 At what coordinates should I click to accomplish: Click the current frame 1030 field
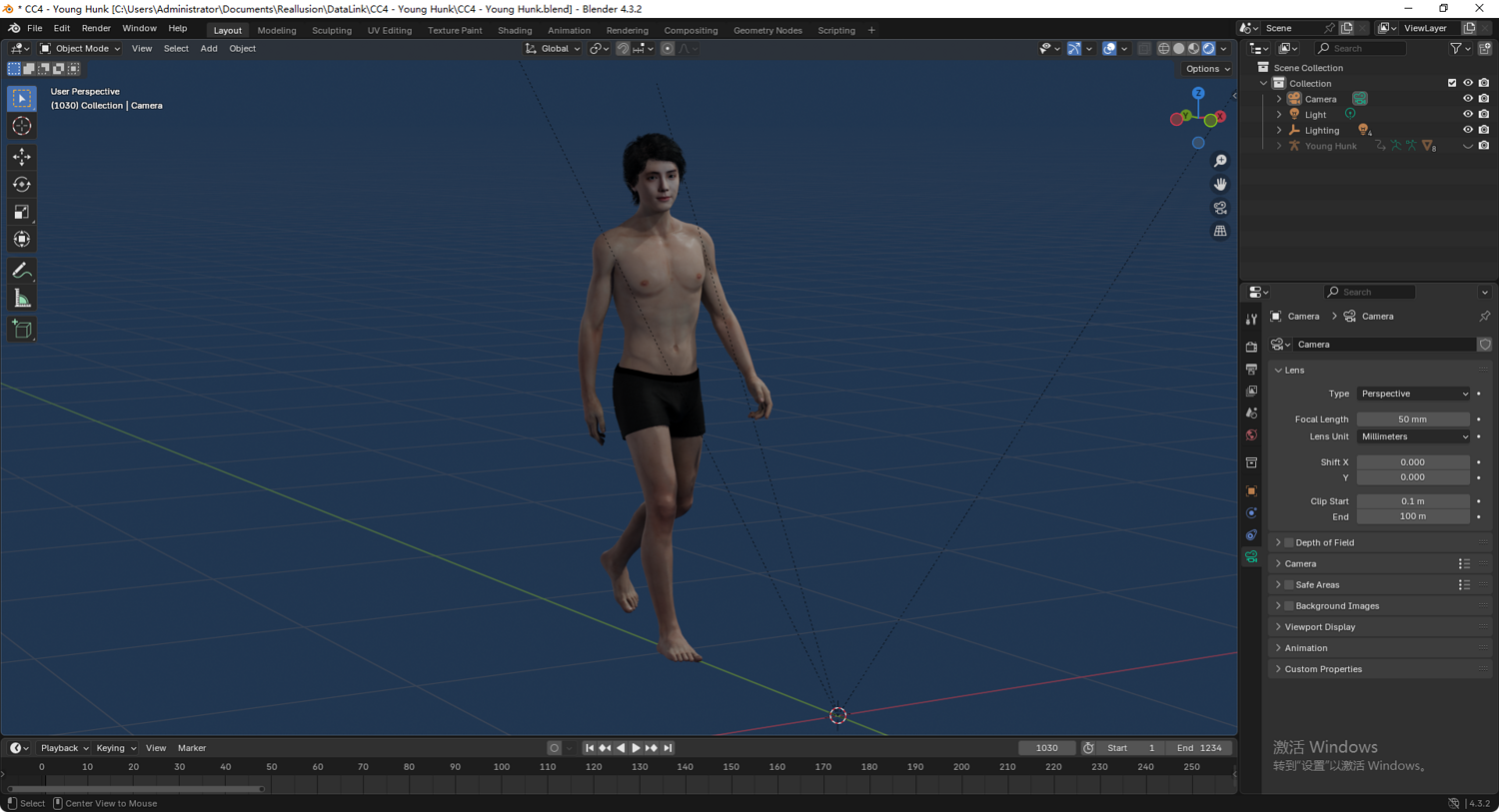coord(1047,748)
